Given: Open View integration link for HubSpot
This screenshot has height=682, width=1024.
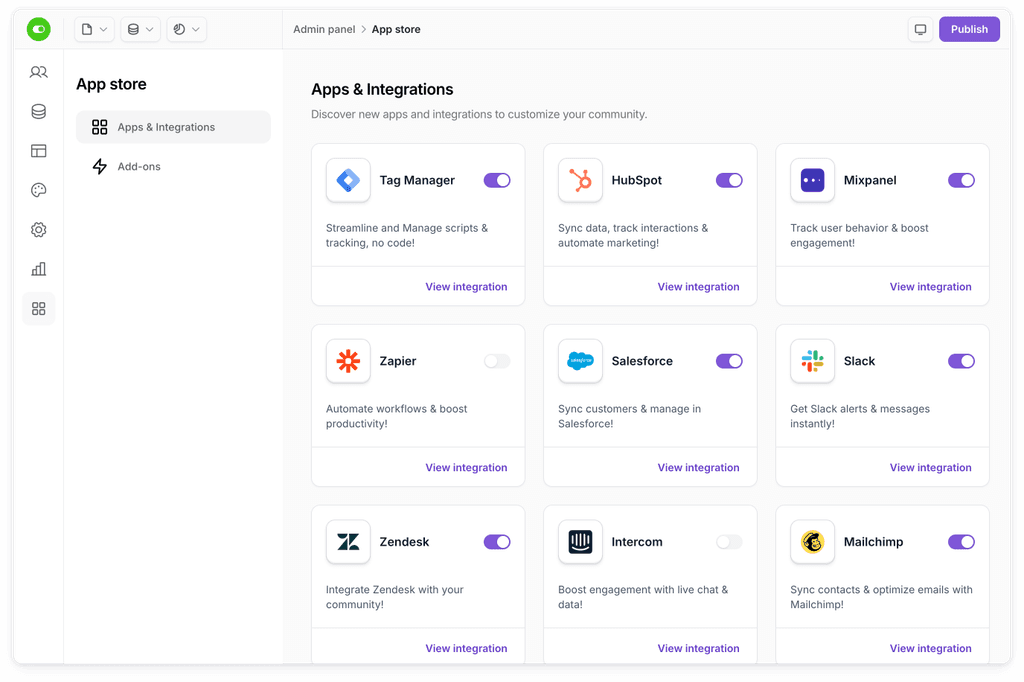Looking at the screenshot, I should tap(698, 287).
